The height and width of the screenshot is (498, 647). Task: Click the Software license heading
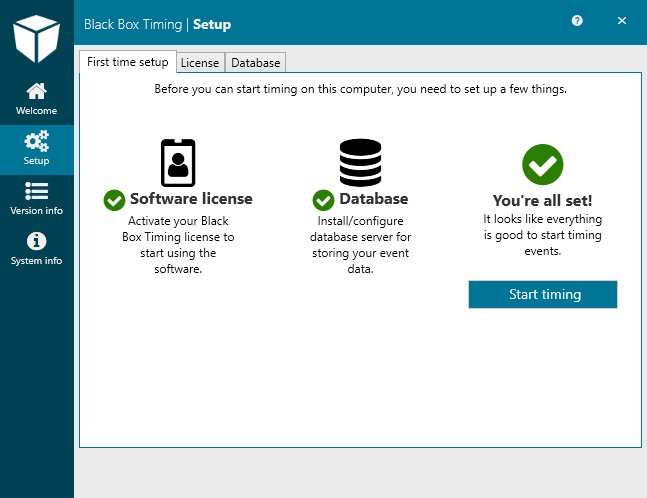tap(191, 199)
